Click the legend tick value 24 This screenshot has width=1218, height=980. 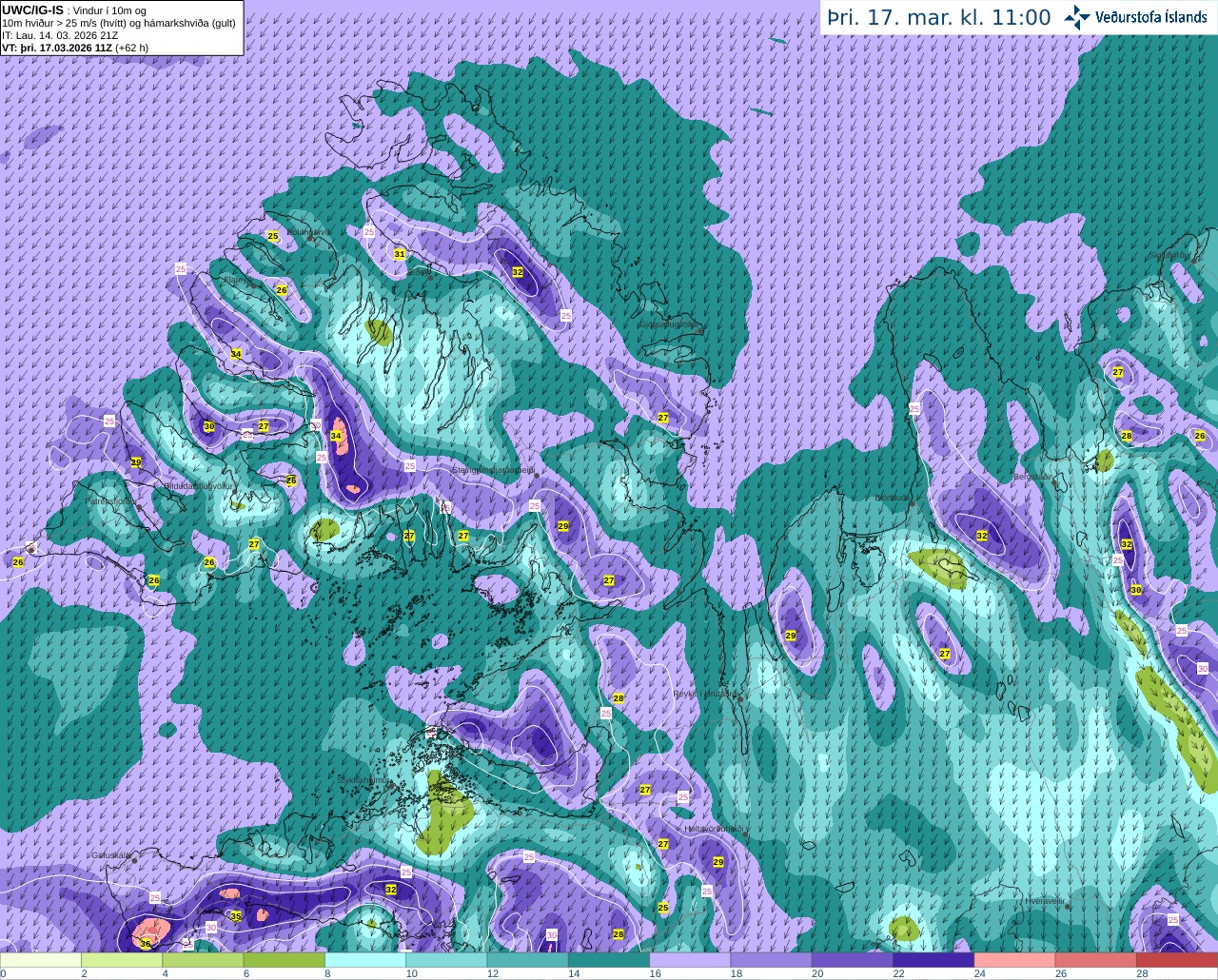[979, 973]
